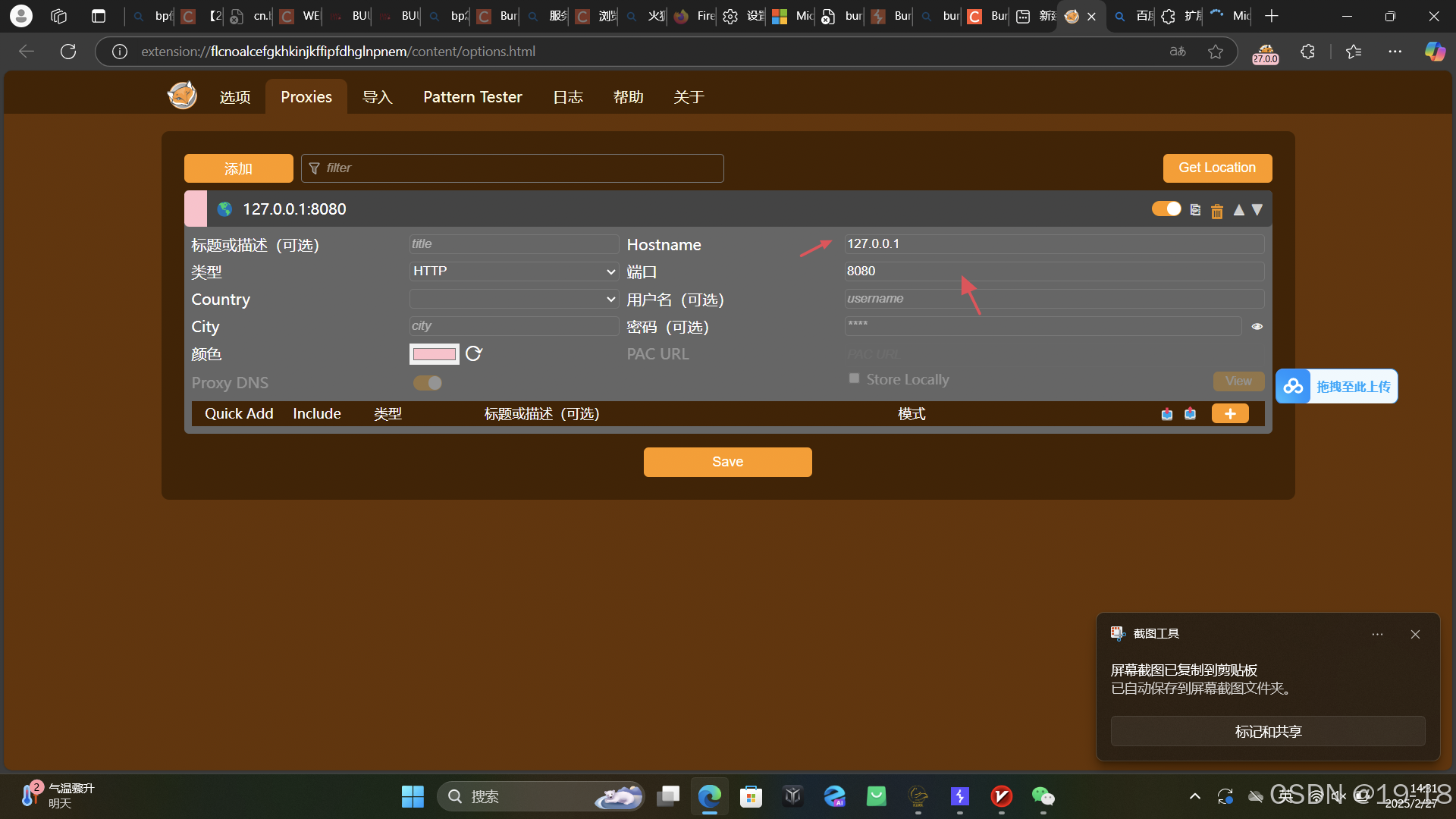The width and height of the screenshot is (1456, 819).
Task: Open the 日志 tab
Action: tap(567, 97)
